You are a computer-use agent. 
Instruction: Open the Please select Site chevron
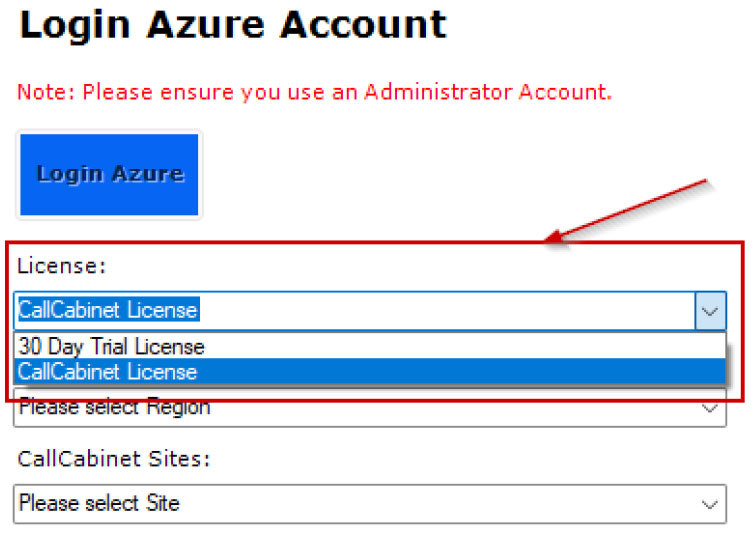[x=710, y=505]
